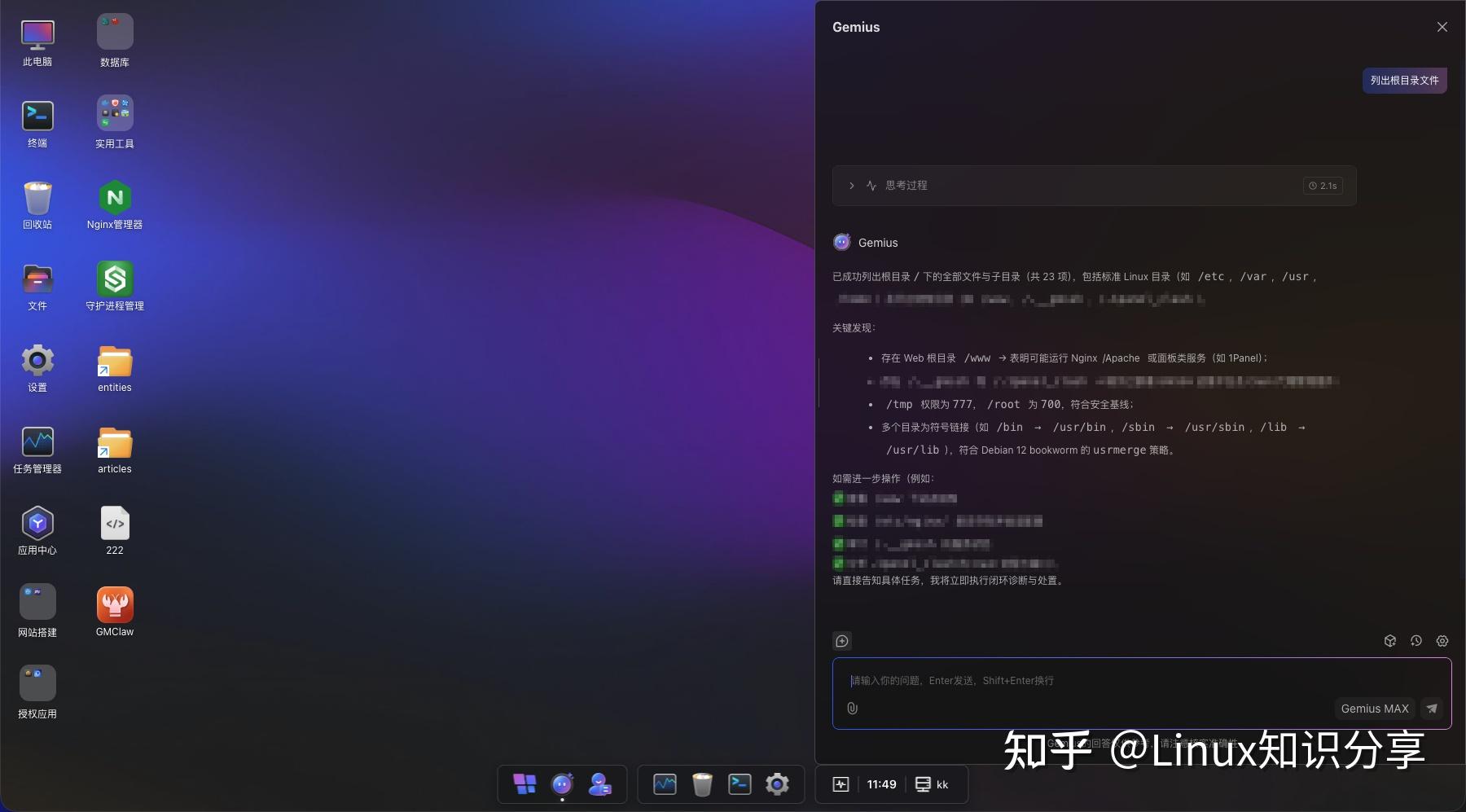1466x812 pixels.
Task: Open the entities shortcut folder
Action: tap(115, 361)
